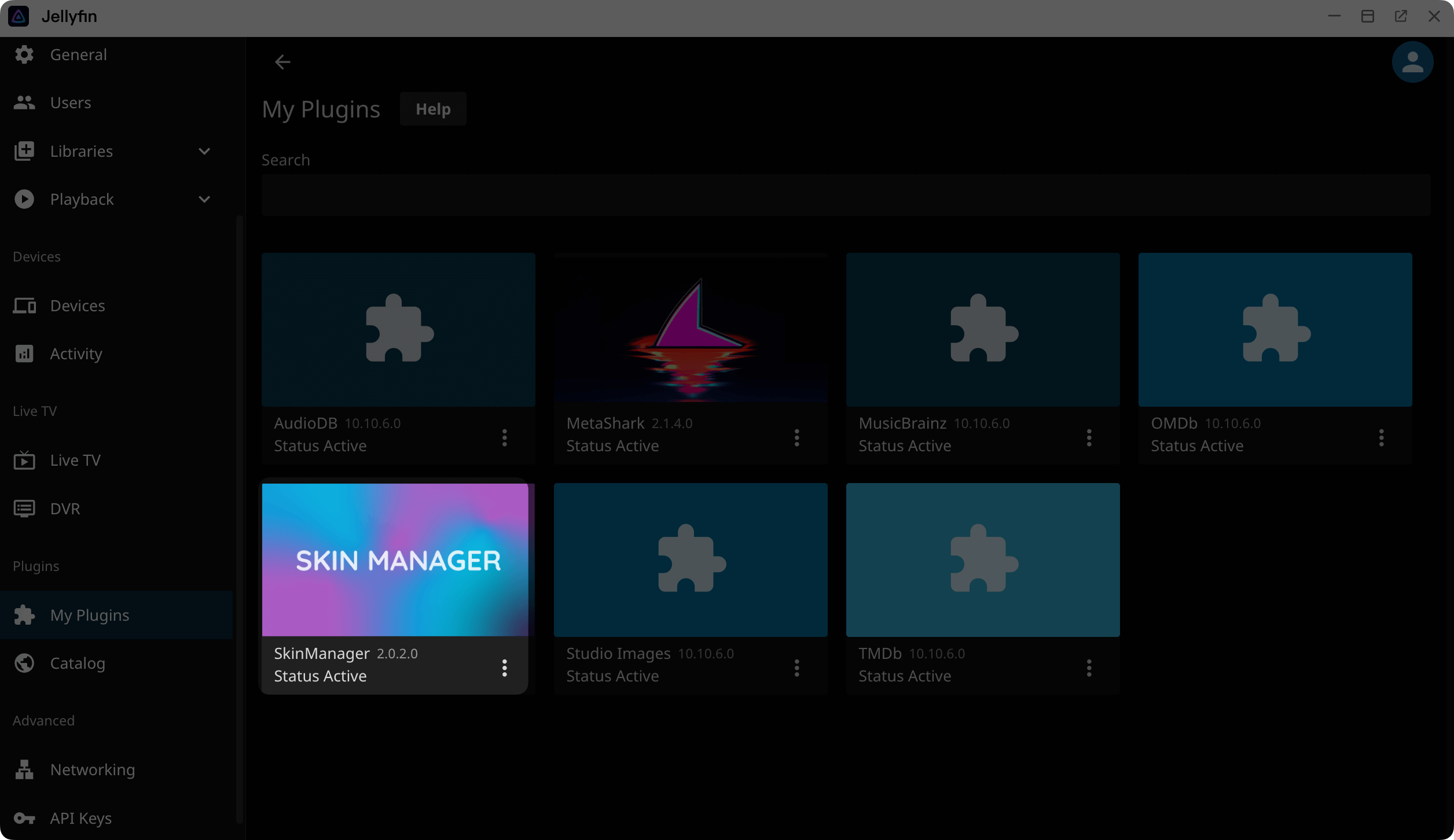
Task: Open the user profile avatar icon
Action: click(x=1412, y=62)
